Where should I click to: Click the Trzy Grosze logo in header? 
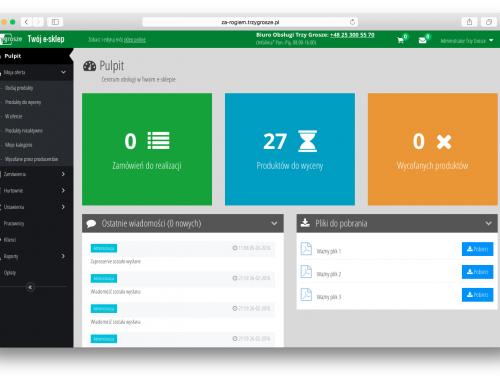(11, 39)
